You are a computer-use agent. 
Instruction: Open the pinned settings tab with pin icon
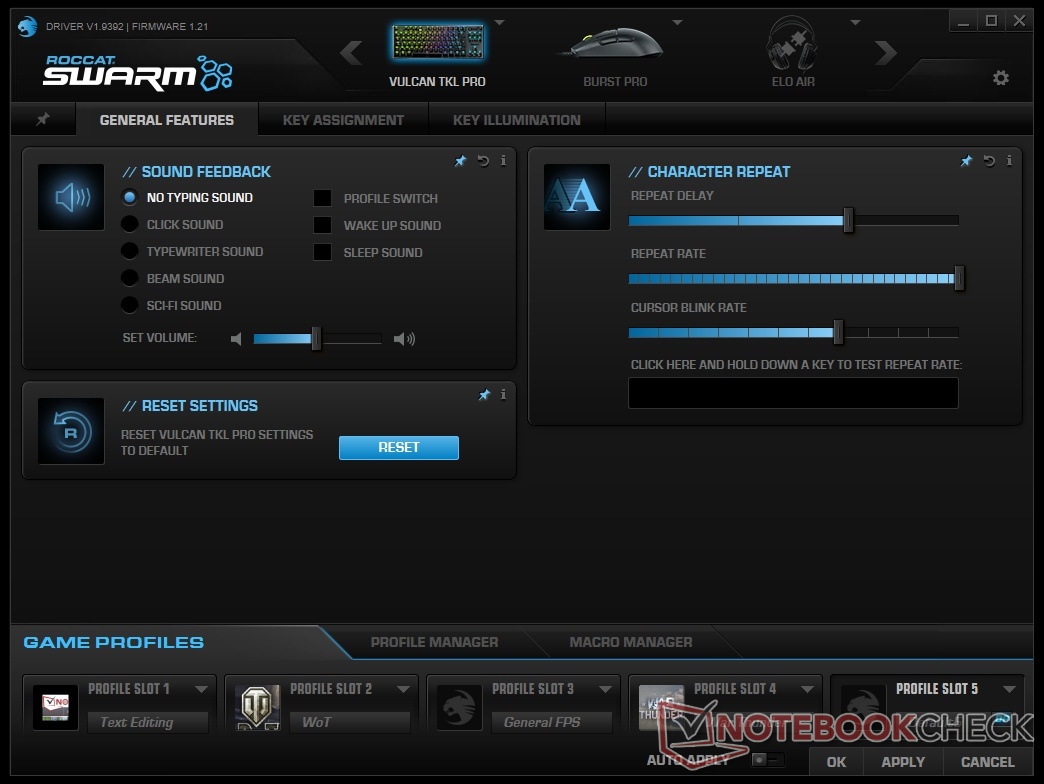[x=43, y=119]
